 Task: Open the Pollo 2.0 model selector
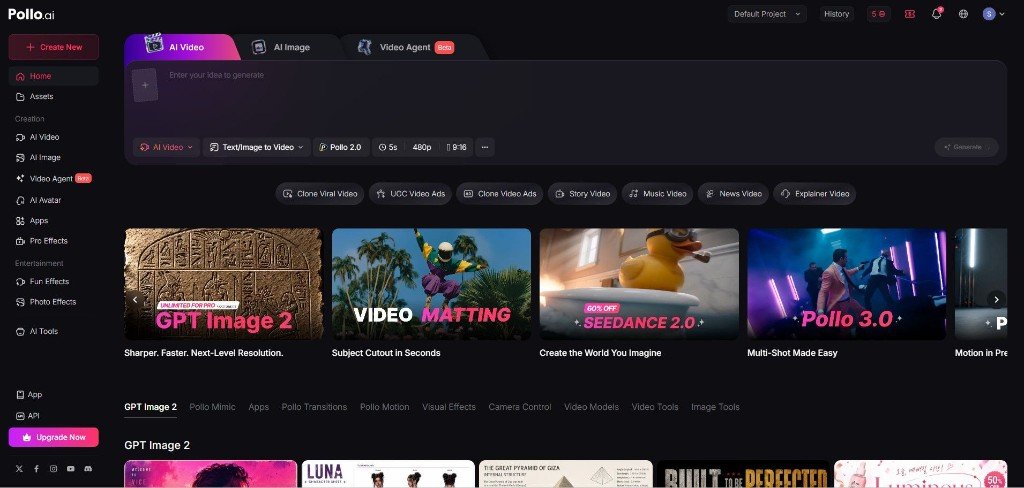coord(341,147)
